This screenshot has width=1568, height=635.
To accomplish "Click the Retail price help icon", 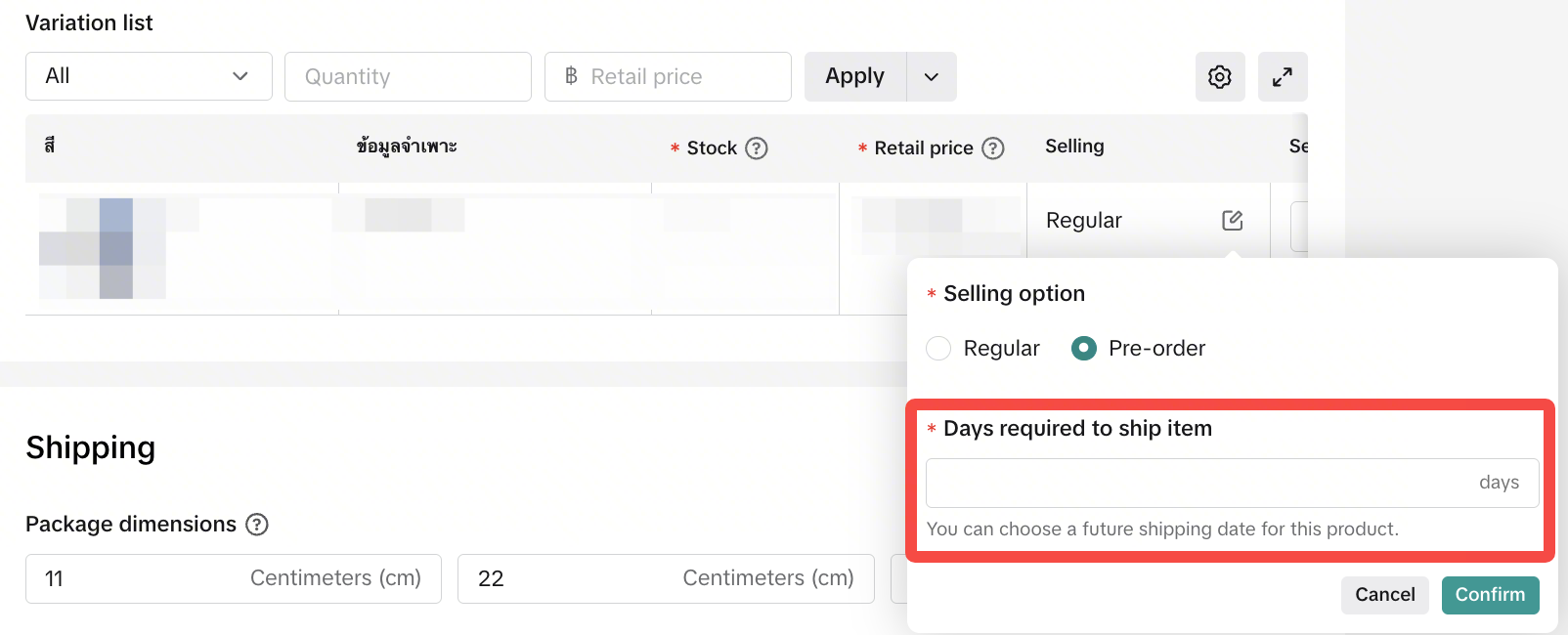I will point(993,148).
